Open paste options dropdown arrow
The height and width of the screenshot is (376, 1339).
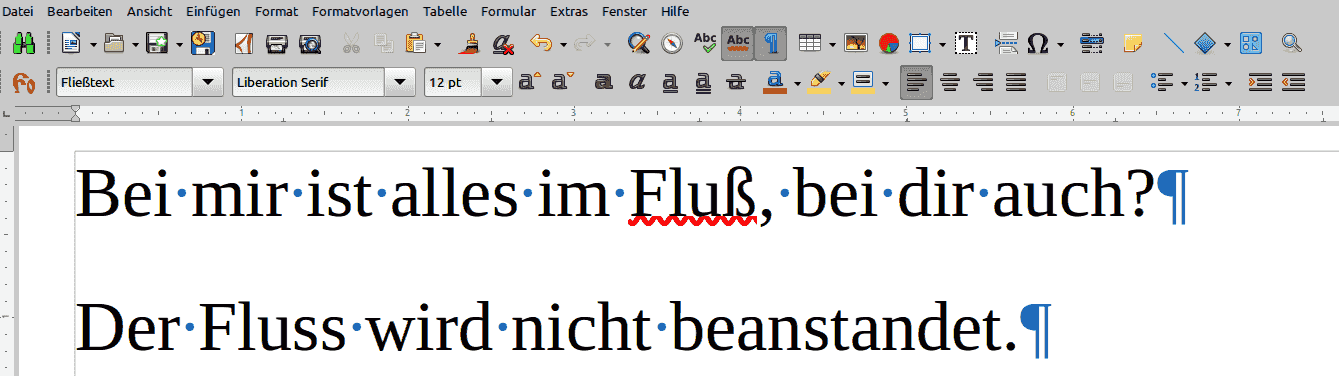(437, 44)
